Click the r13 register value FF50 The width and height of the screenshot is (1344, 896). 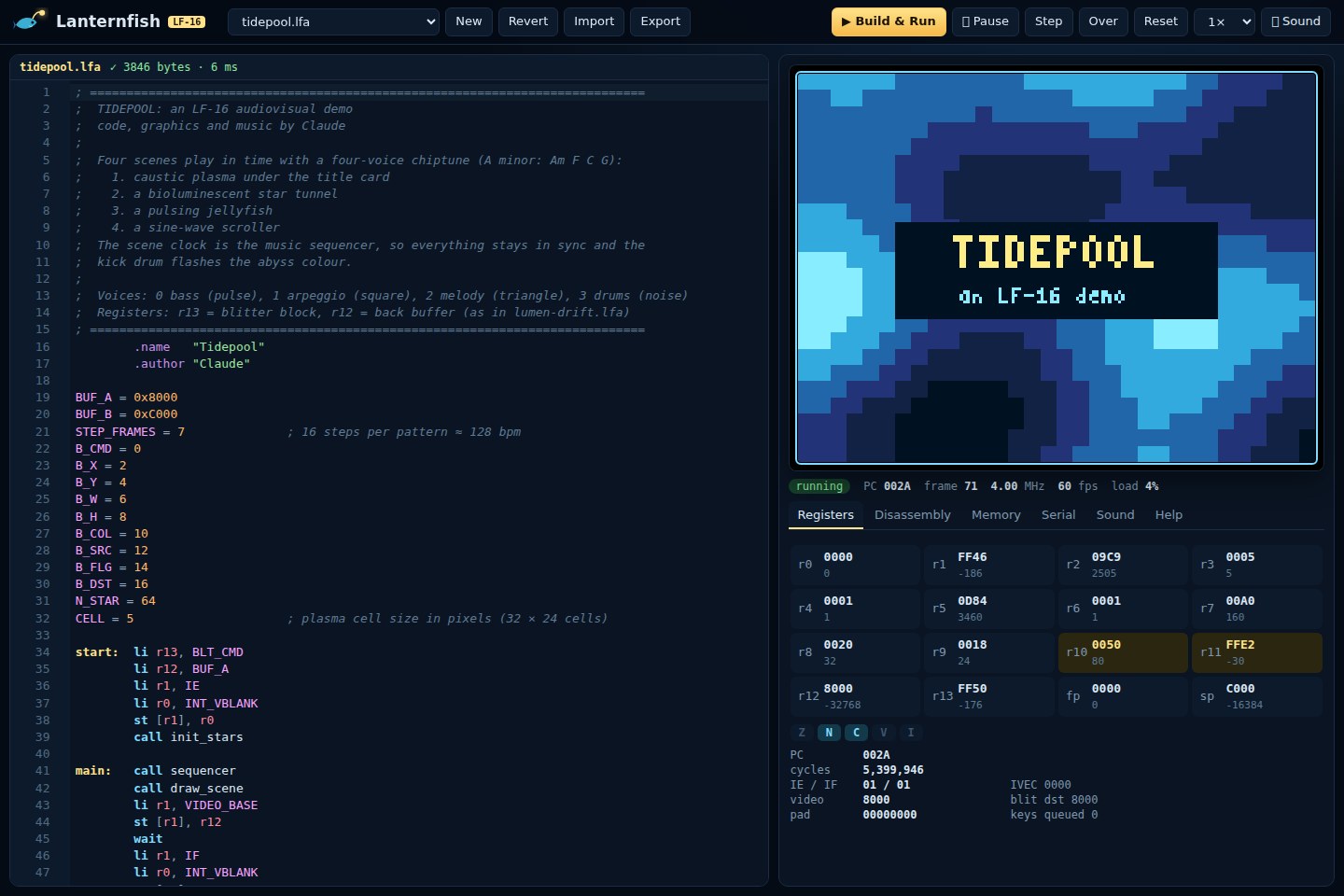point(972,689)
